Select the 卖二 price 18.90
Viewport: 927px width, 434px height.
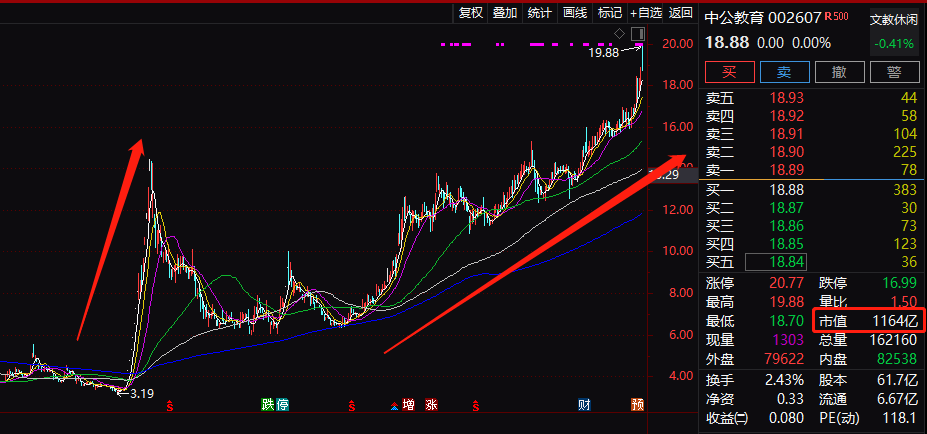coord(786,153)
